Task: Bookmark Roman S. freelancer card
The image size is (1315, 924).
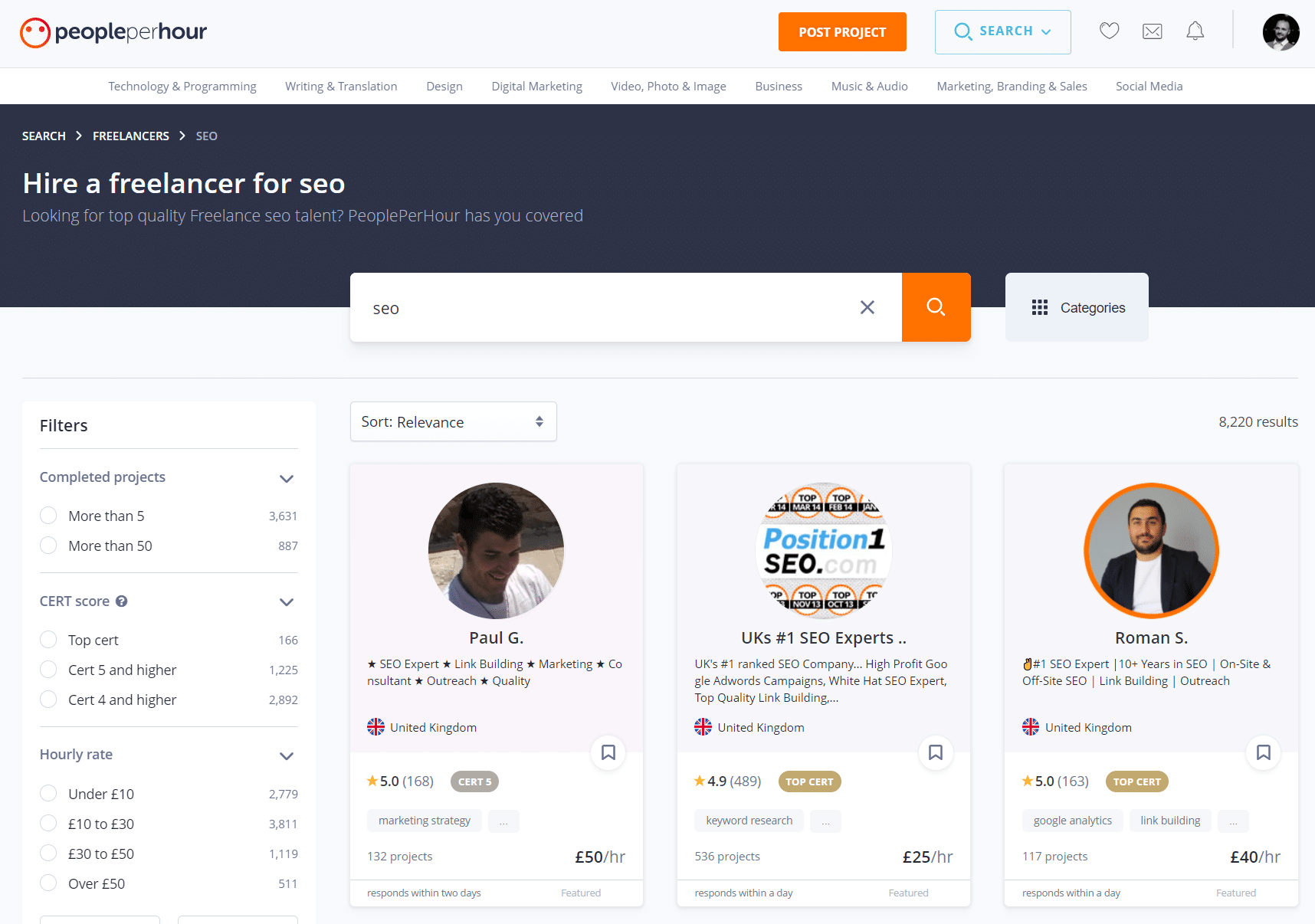Action: (1263, 752)
